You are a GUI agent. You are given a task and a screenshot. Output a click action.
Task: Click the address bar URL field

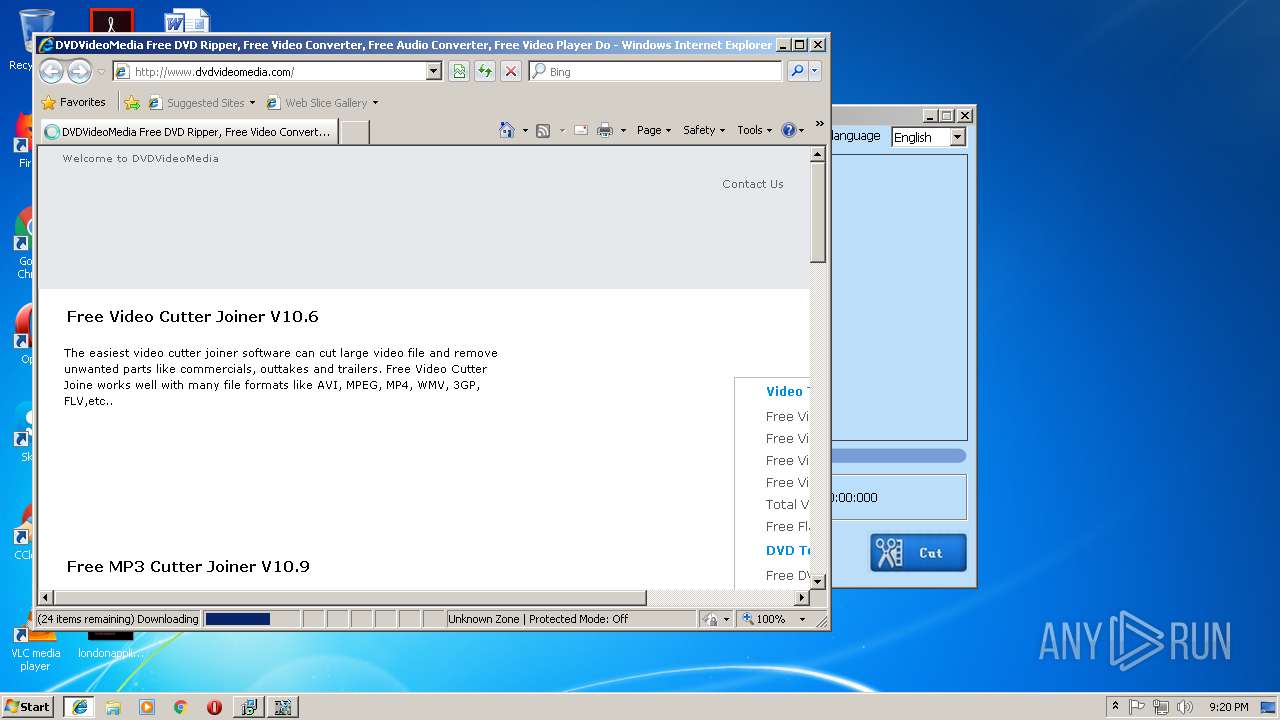[270, 71]
